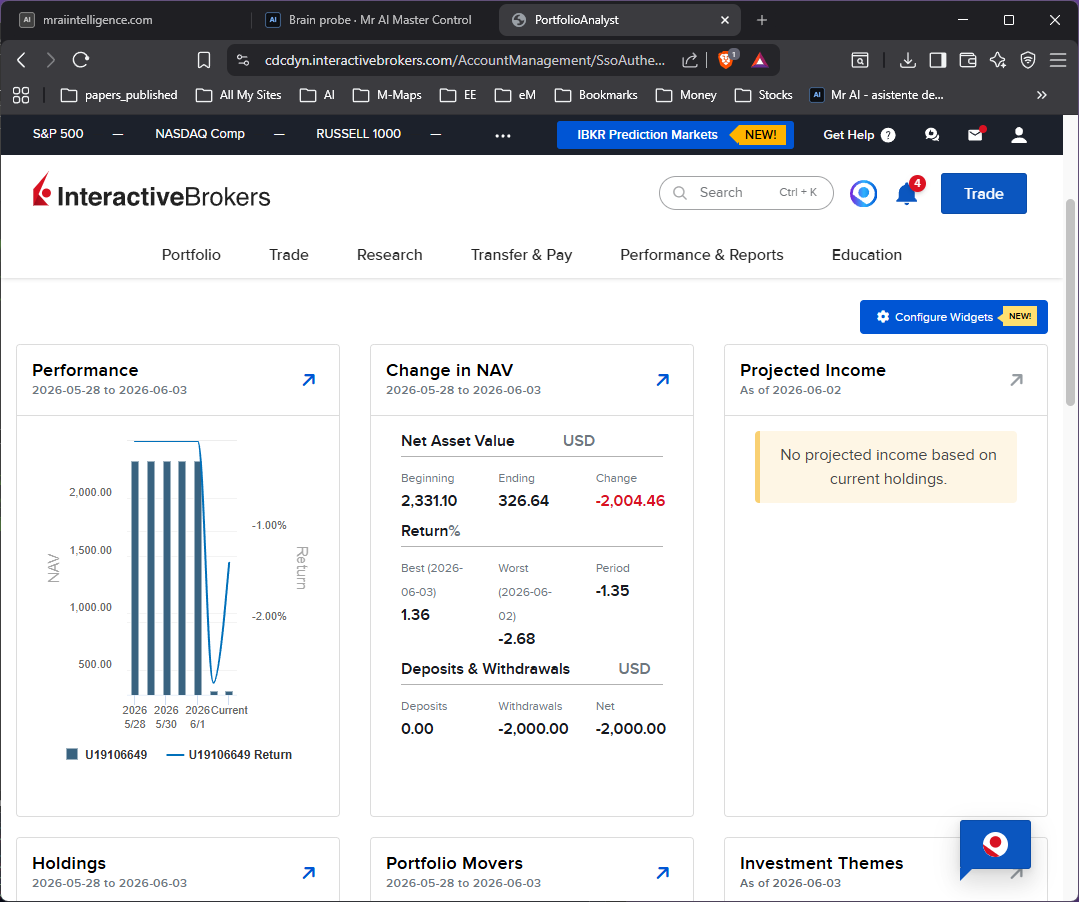
Task: Open the messages envelope icon
Action: 976,134
